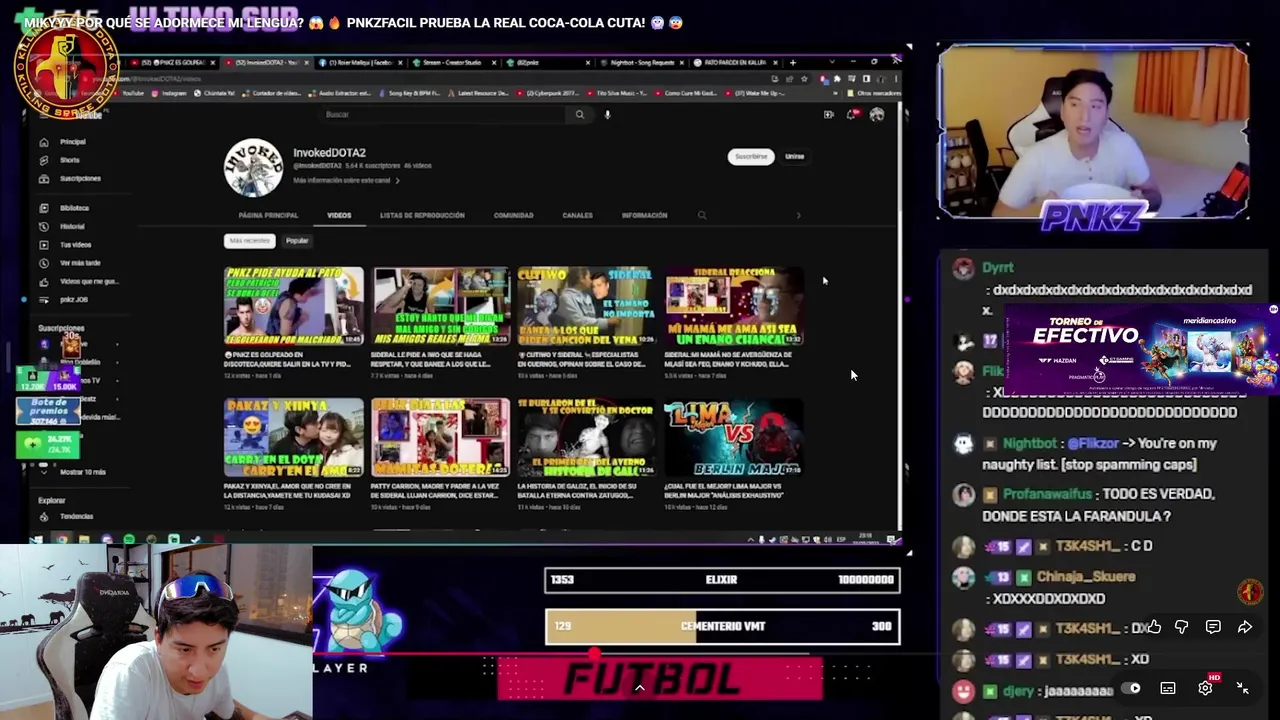The image size is (1280, 720).
Task: Open ESTOY HARTO Sideral video thumbnail
Action: click(441, 306)
